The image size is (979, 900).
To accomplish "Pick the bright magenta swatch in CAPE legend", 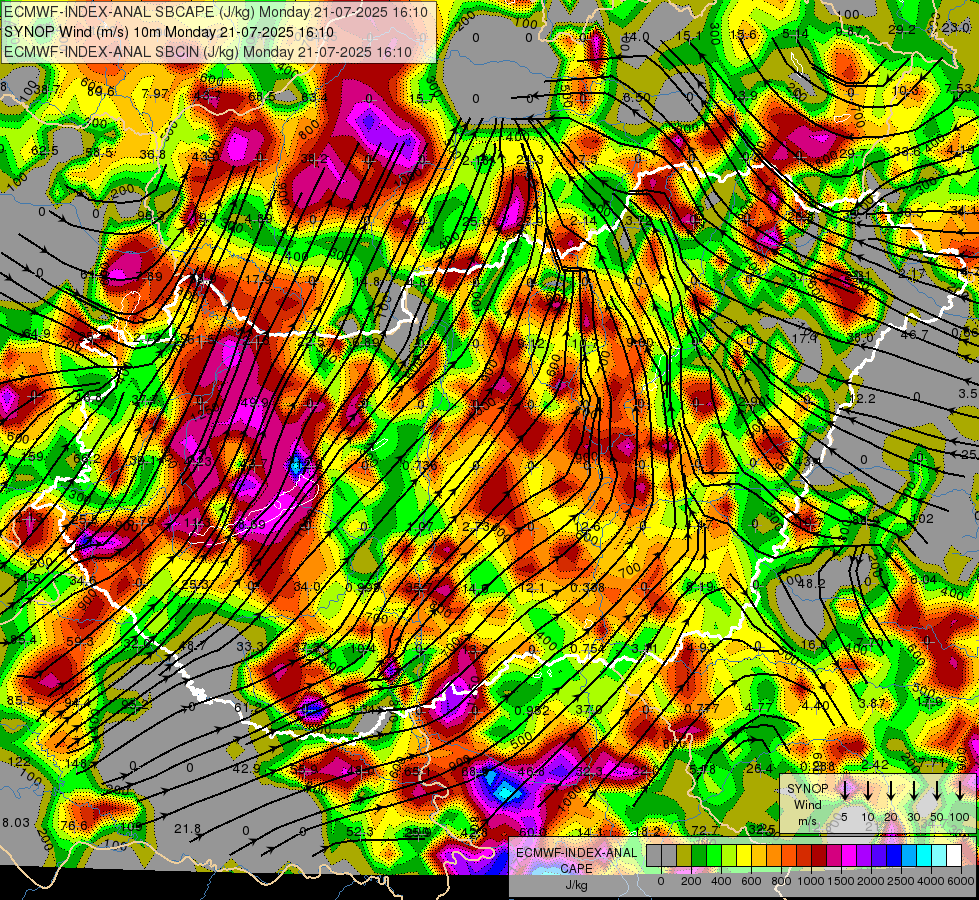I will (x=849, y=855).
